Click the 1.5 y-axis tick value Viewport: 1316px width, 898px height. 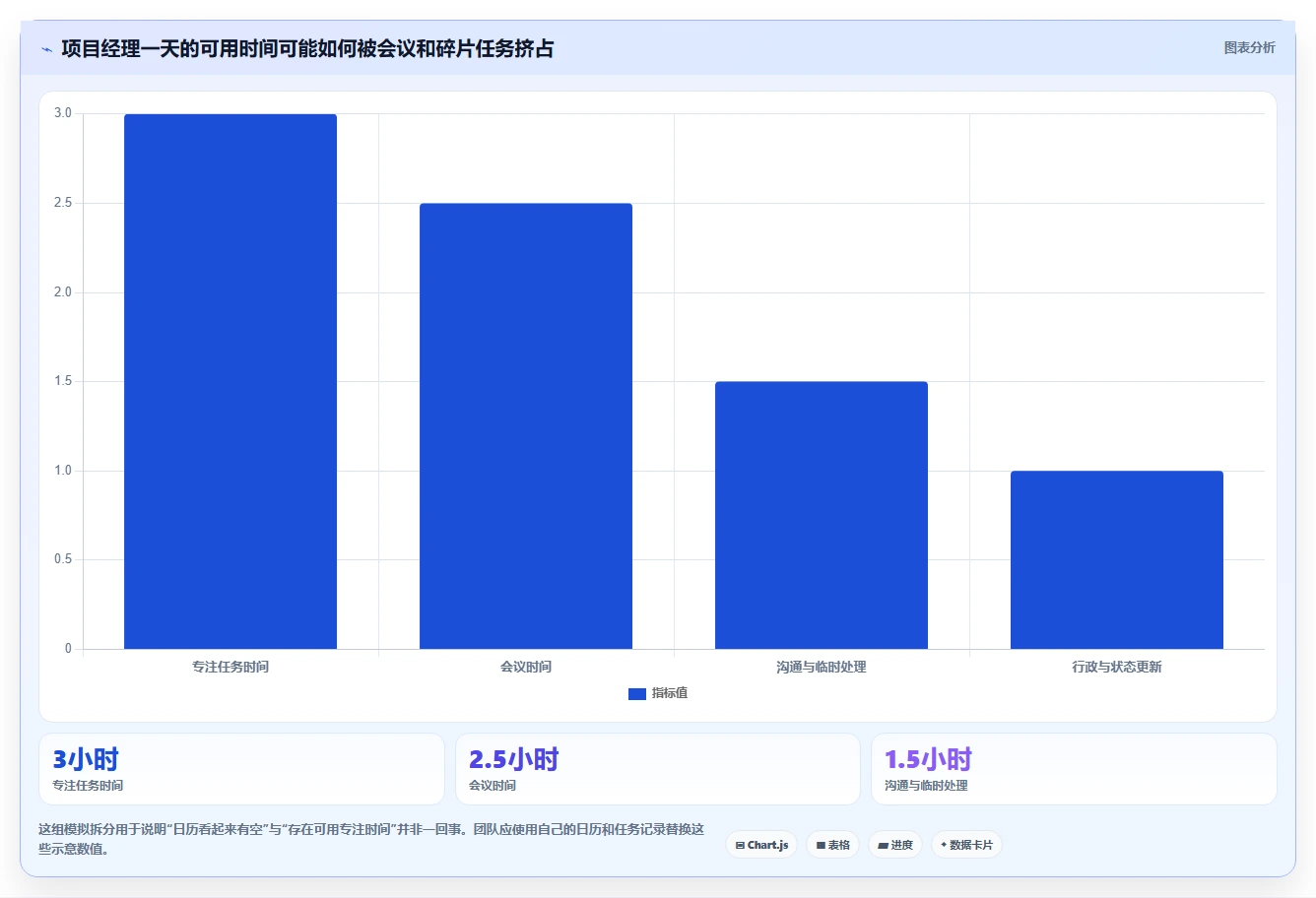coord(63,381)
